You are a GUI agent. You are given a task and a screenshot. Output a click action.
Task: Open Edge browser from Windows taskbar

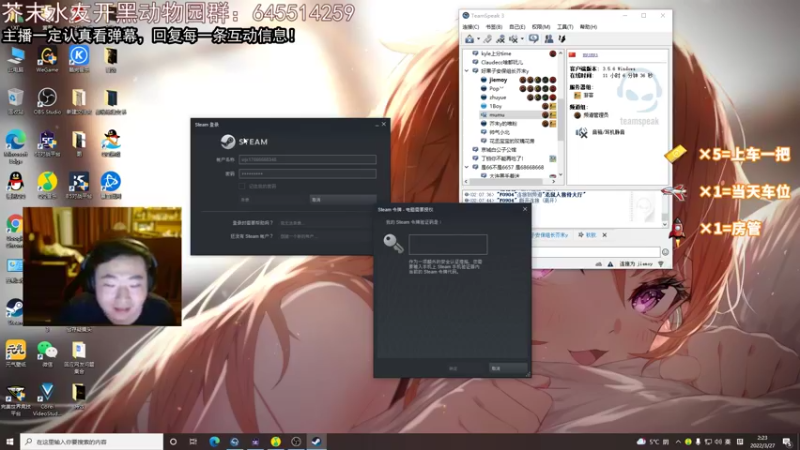tap(214, 441)
